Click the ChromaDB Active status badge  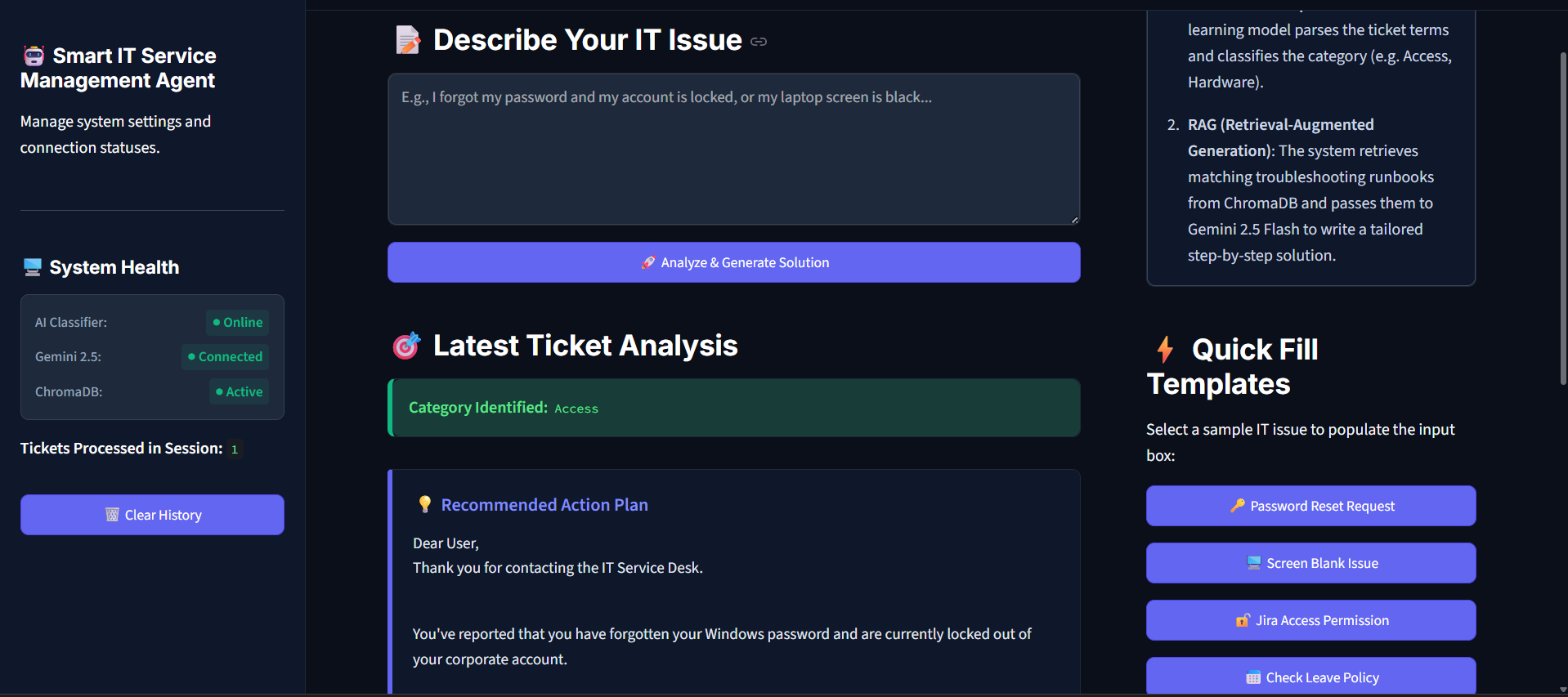[x=239, y=391]
